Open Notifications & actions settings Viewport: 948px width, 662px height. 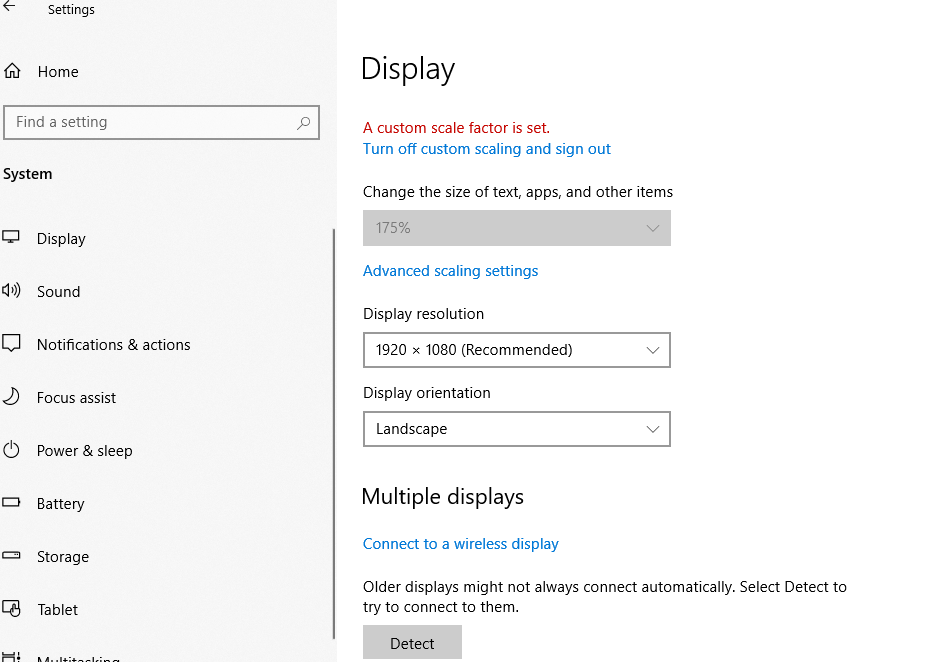pyautogui.click(x=114, y=345)
